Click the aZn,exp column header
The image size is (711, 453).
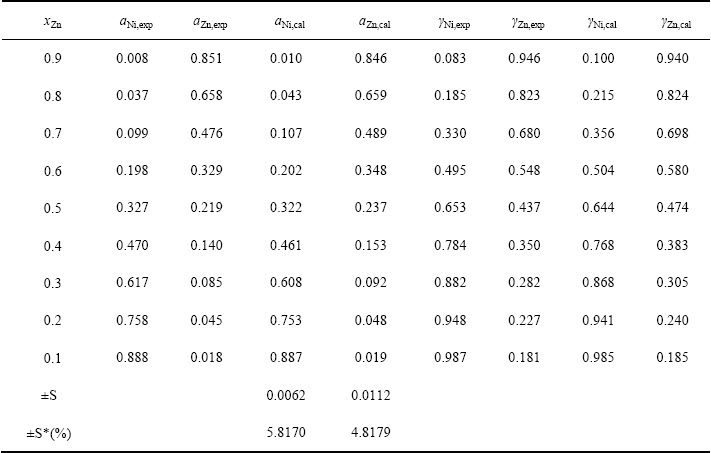coord(208,22)
